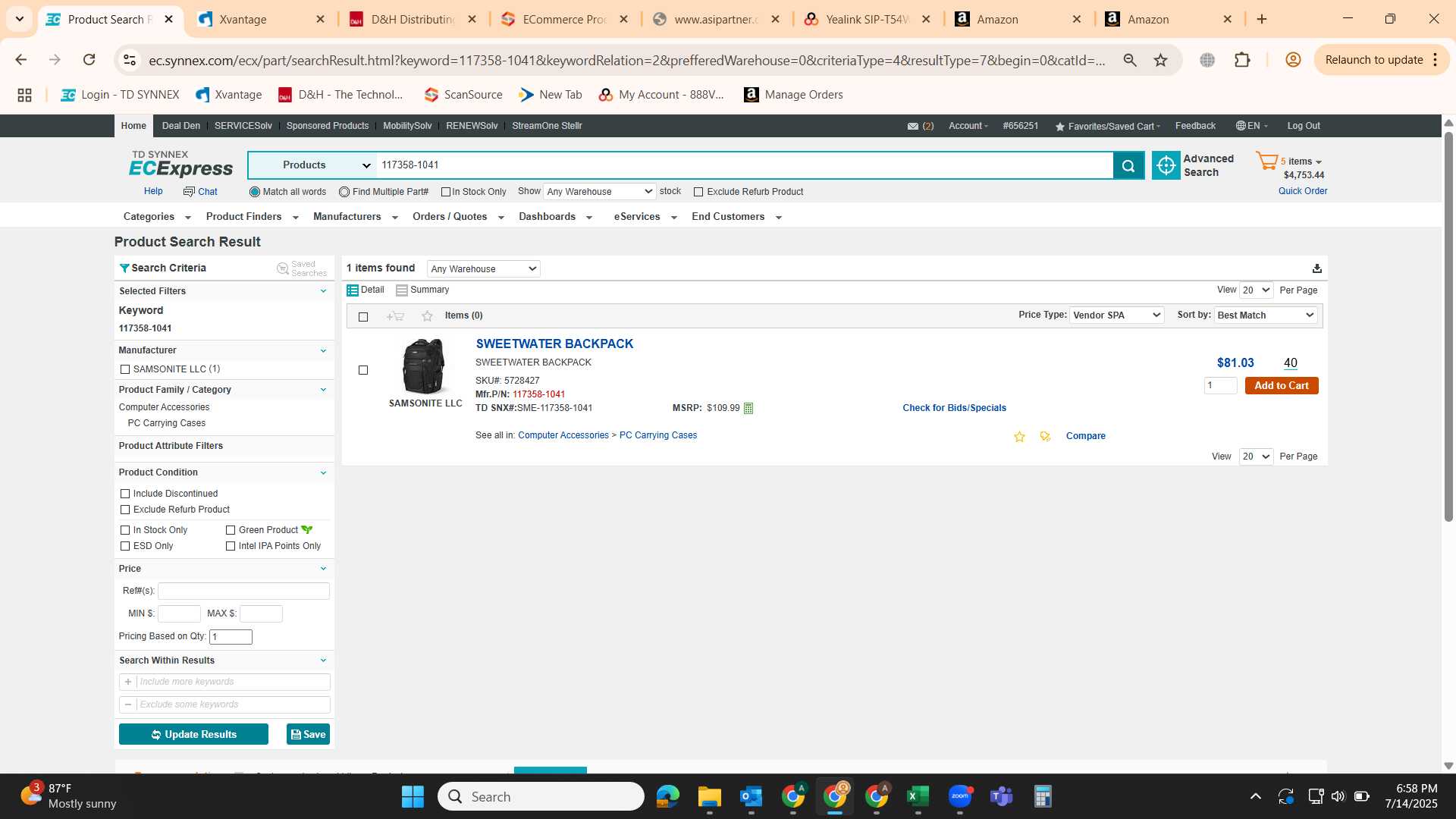Image resolution: width=1456 pixels, height=819 pixels.
Task: Open top View per page dropdown
Action: click(x=1255, y=290)
